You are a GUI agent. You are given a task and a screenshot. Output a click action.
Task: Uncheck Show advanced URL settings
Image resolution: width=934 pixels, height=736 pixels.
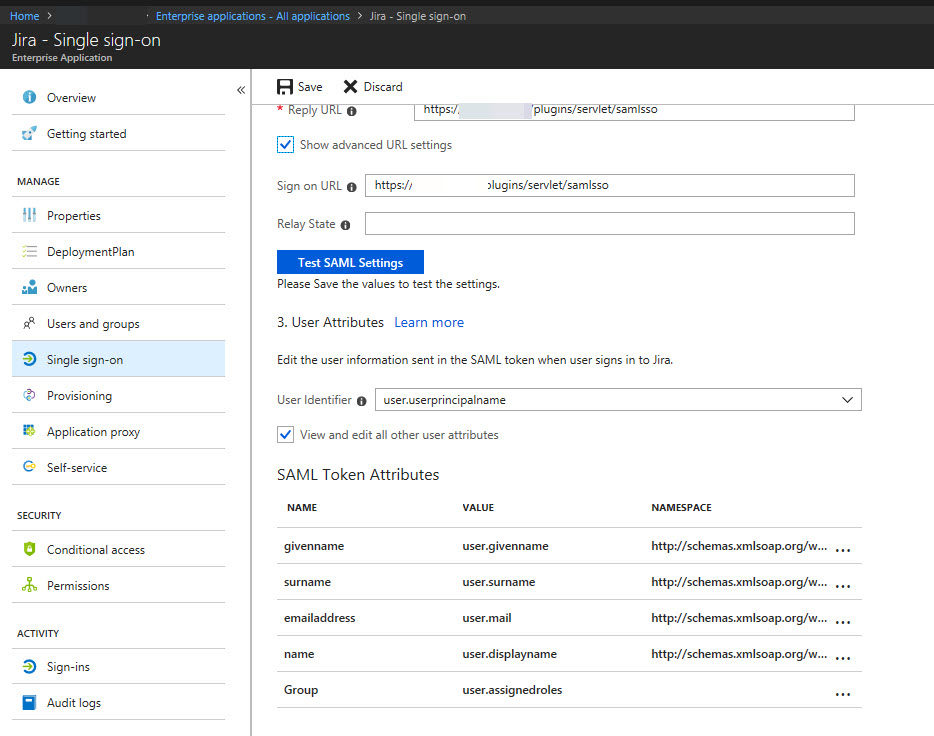[285, 145]
